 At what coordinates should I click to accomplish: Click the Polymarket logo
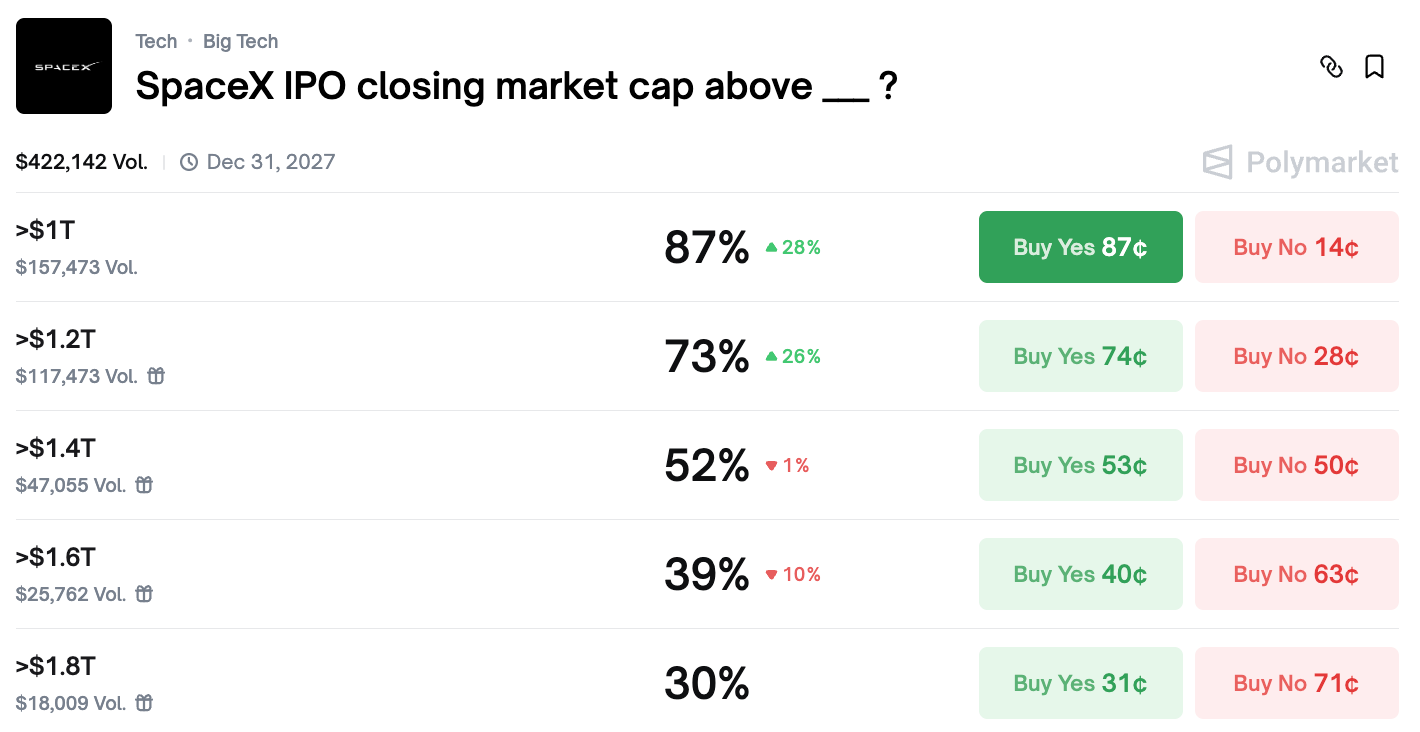click(1300, 162)
